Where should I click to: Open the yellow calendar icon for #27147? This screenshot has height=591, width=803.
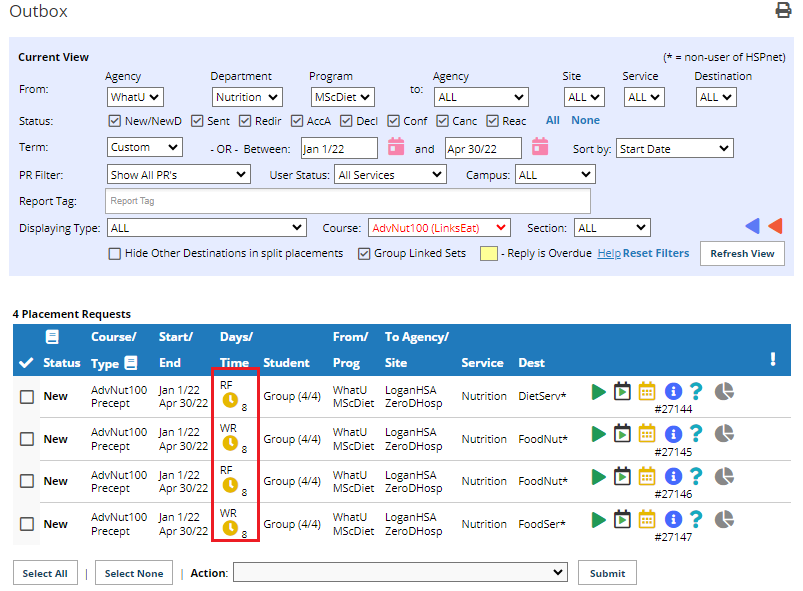pyautogui.click(x=647, y=520)
